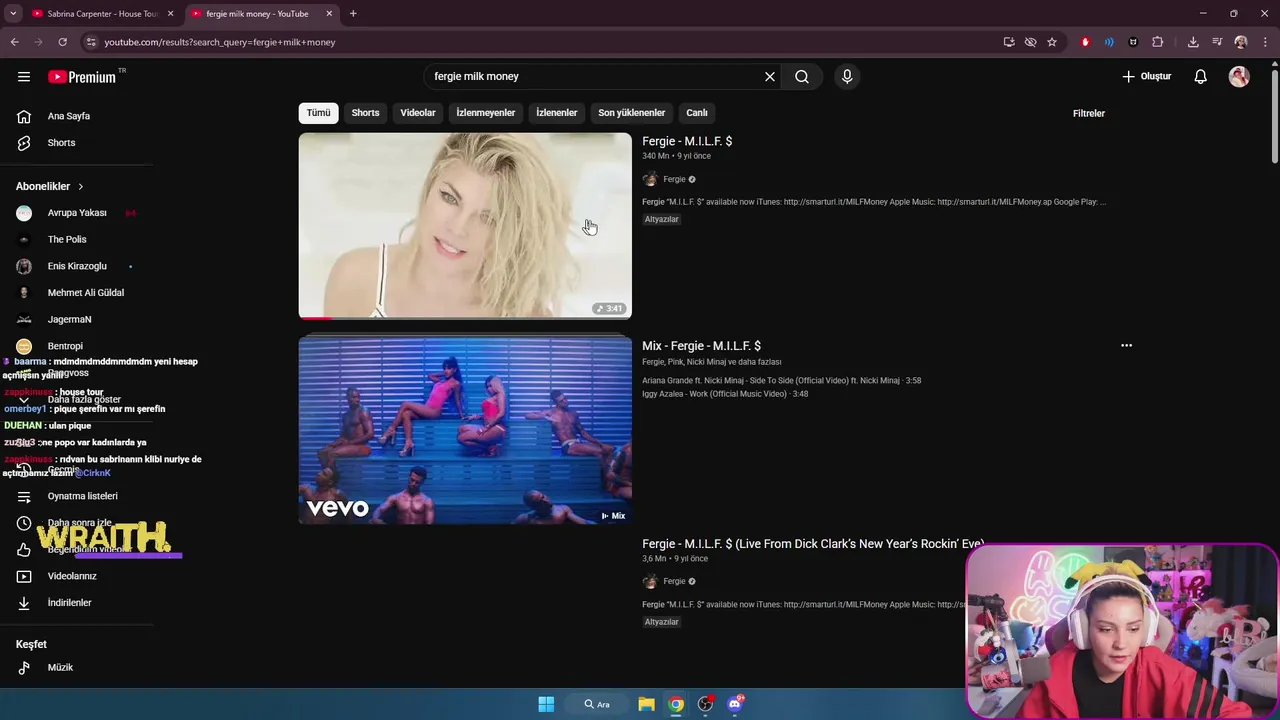This screenshot has width=1280, height=720.
Task: Open Ariana Grande Side To Side entry
Action: point(781,380)
